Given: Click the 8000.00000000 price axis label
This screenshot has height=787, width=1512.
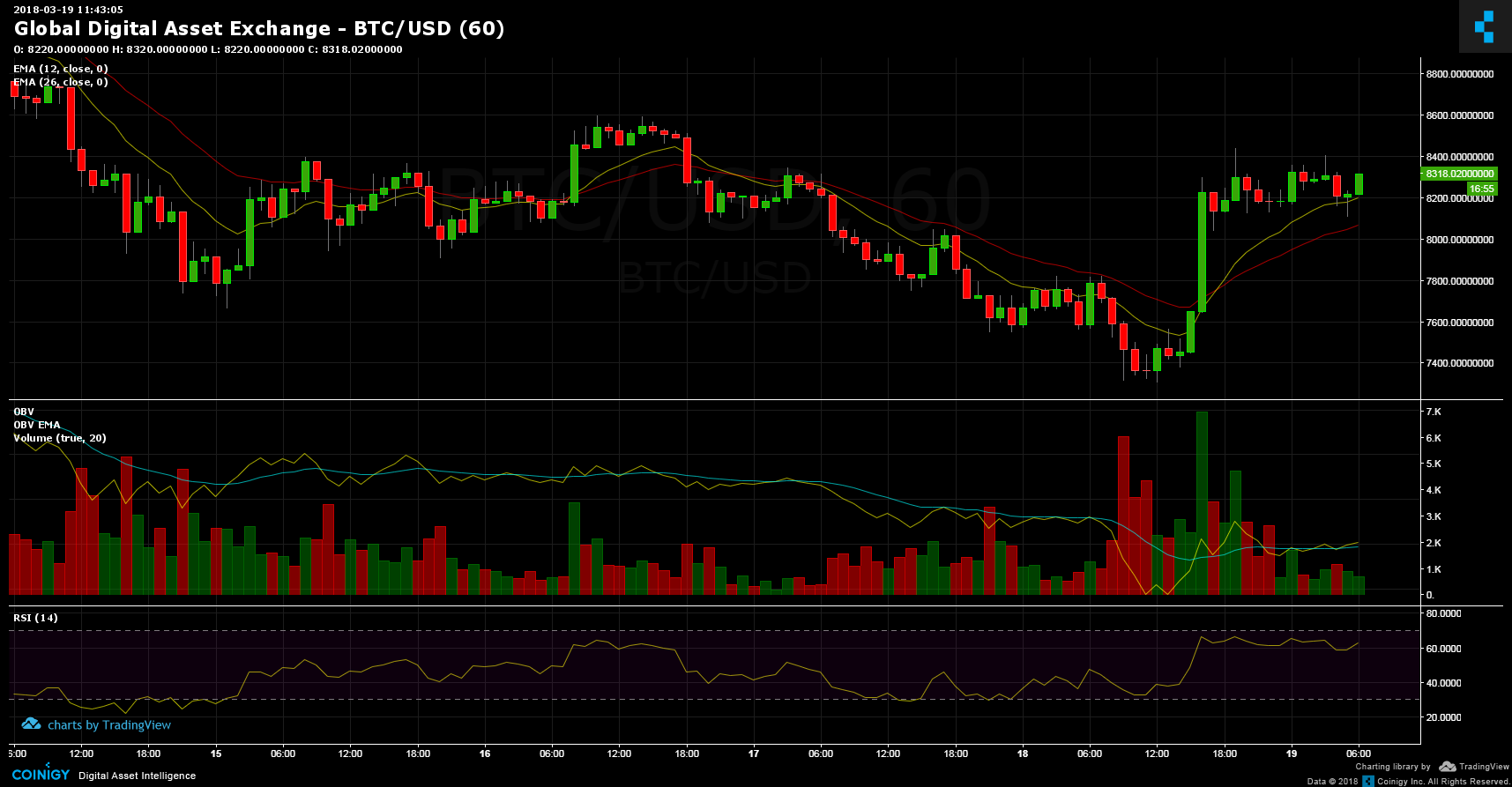Looking at the screenshot, I should click(1460, 240).
